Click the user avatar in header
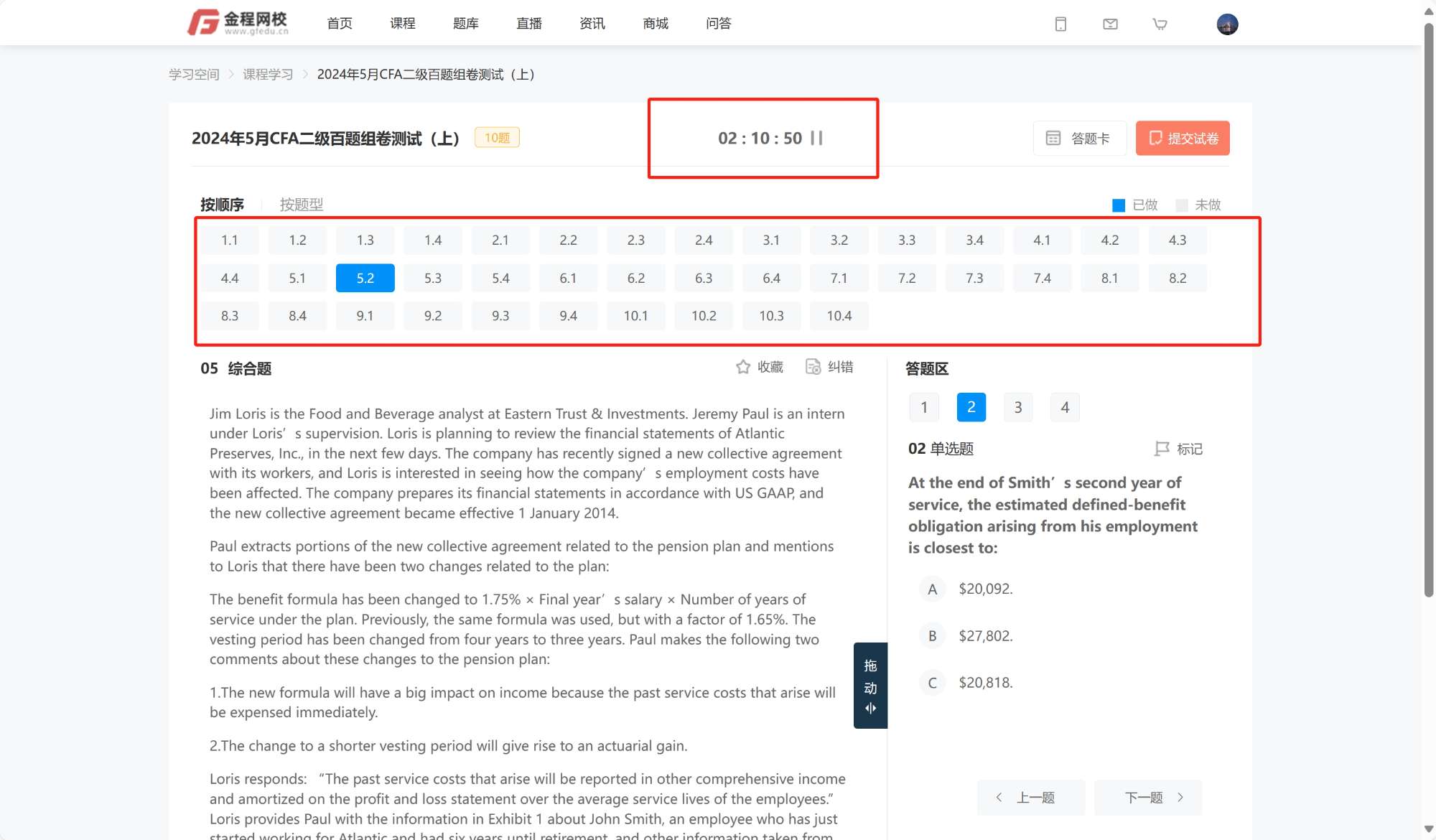The width and height of the screenshot is (1436, 840). point(1227,24)
